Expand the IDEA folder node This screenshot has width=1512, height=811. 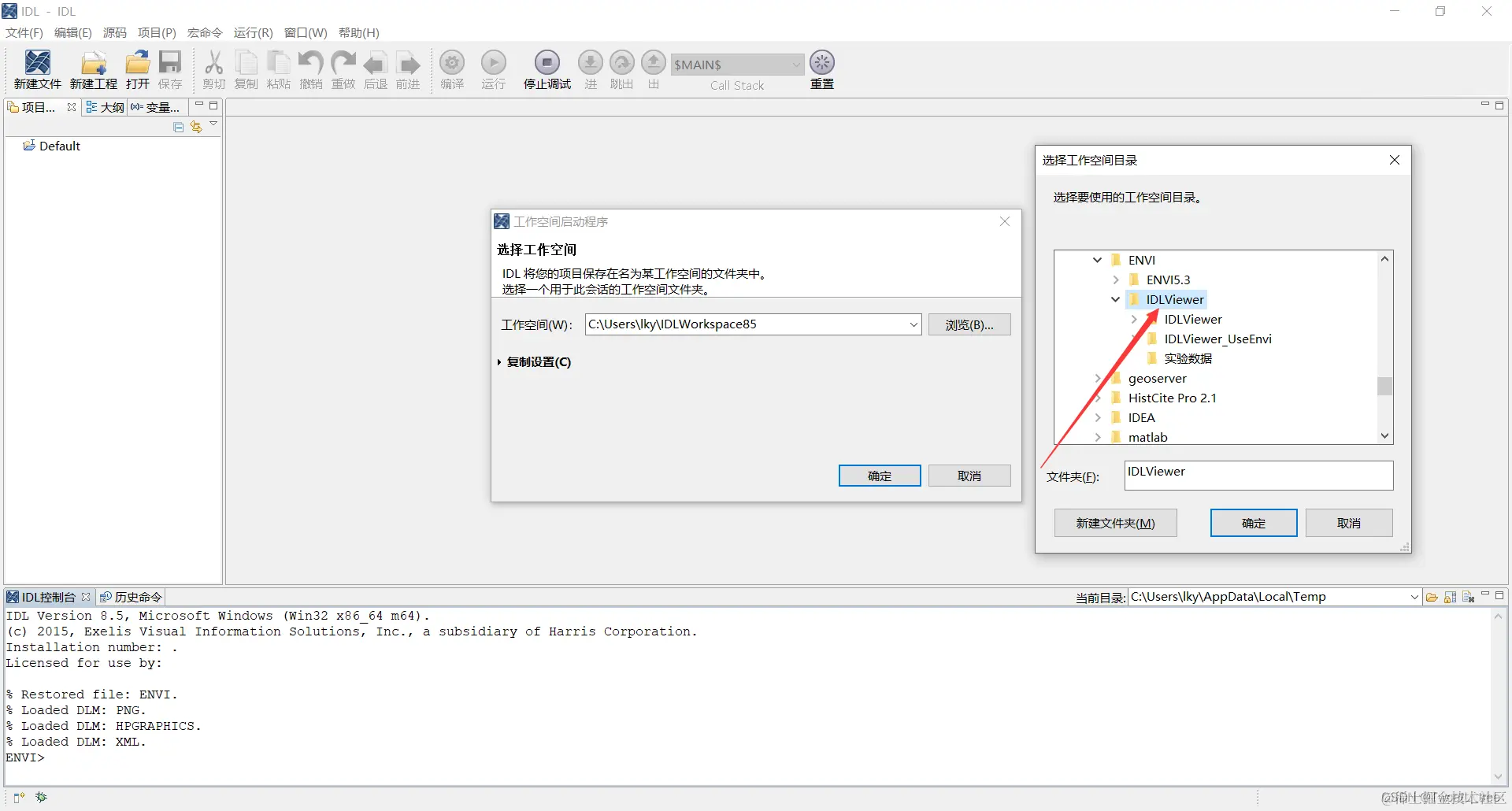[x=1097, y=417]
